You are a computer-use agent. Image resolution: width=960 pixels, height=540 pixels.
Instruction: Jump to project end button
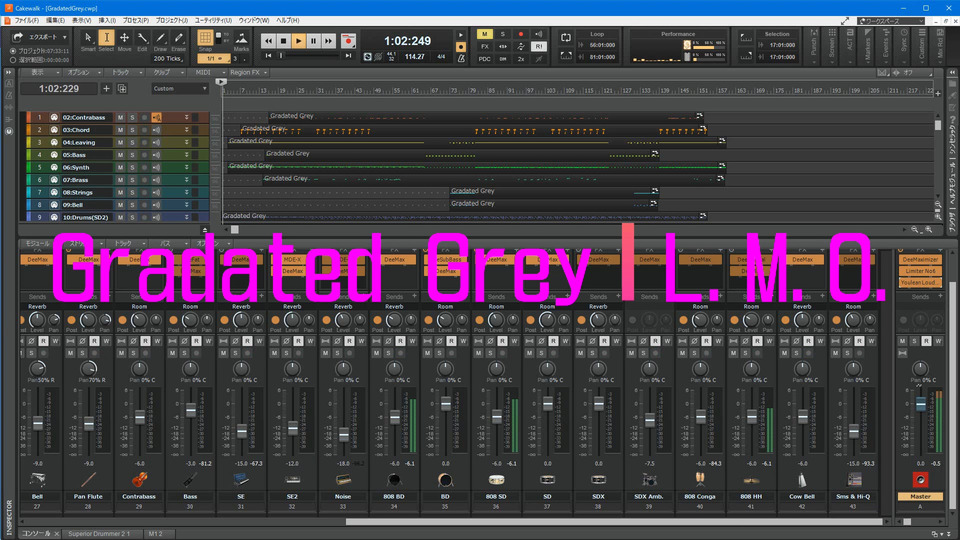pos(348,56)
